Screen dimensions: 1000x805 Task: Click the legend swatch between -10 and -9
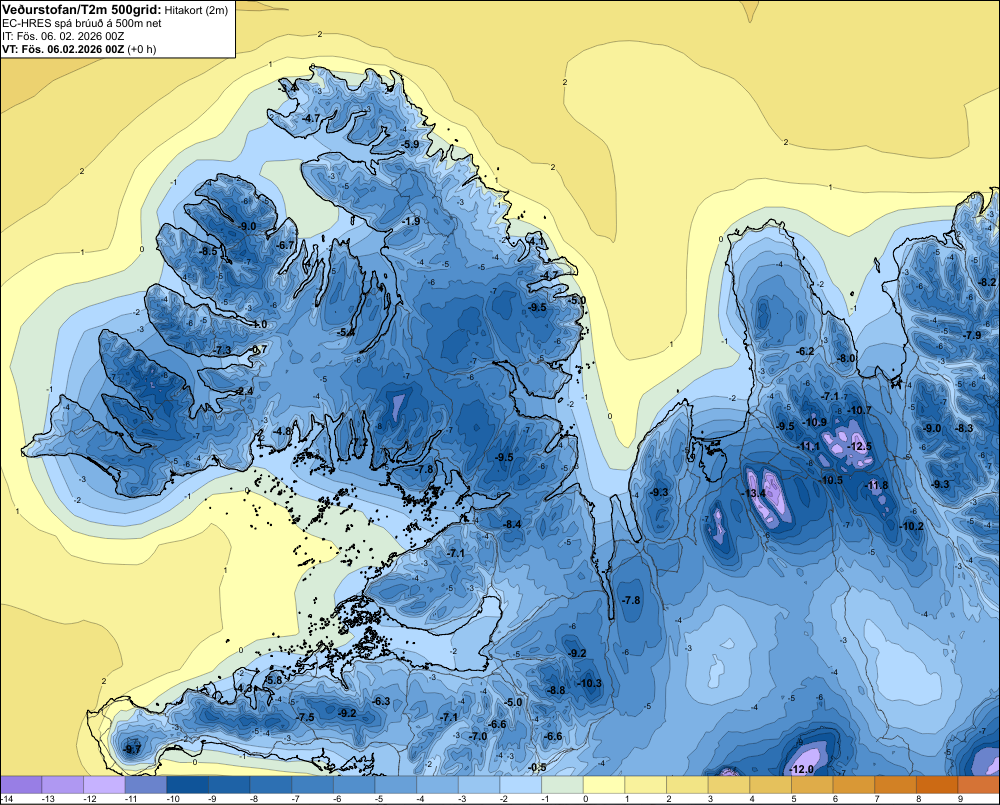point(188,785)
